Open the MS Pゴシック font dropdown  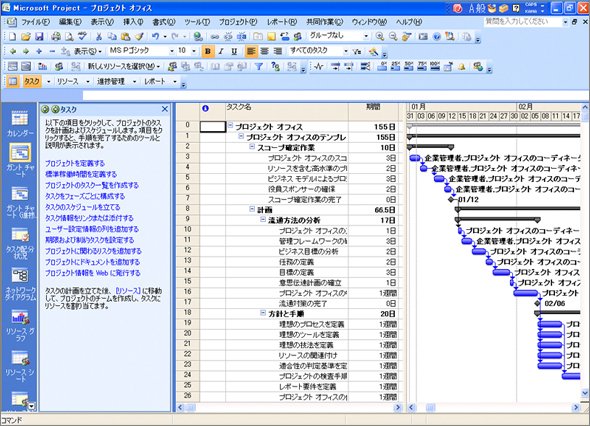coord(172,51)
